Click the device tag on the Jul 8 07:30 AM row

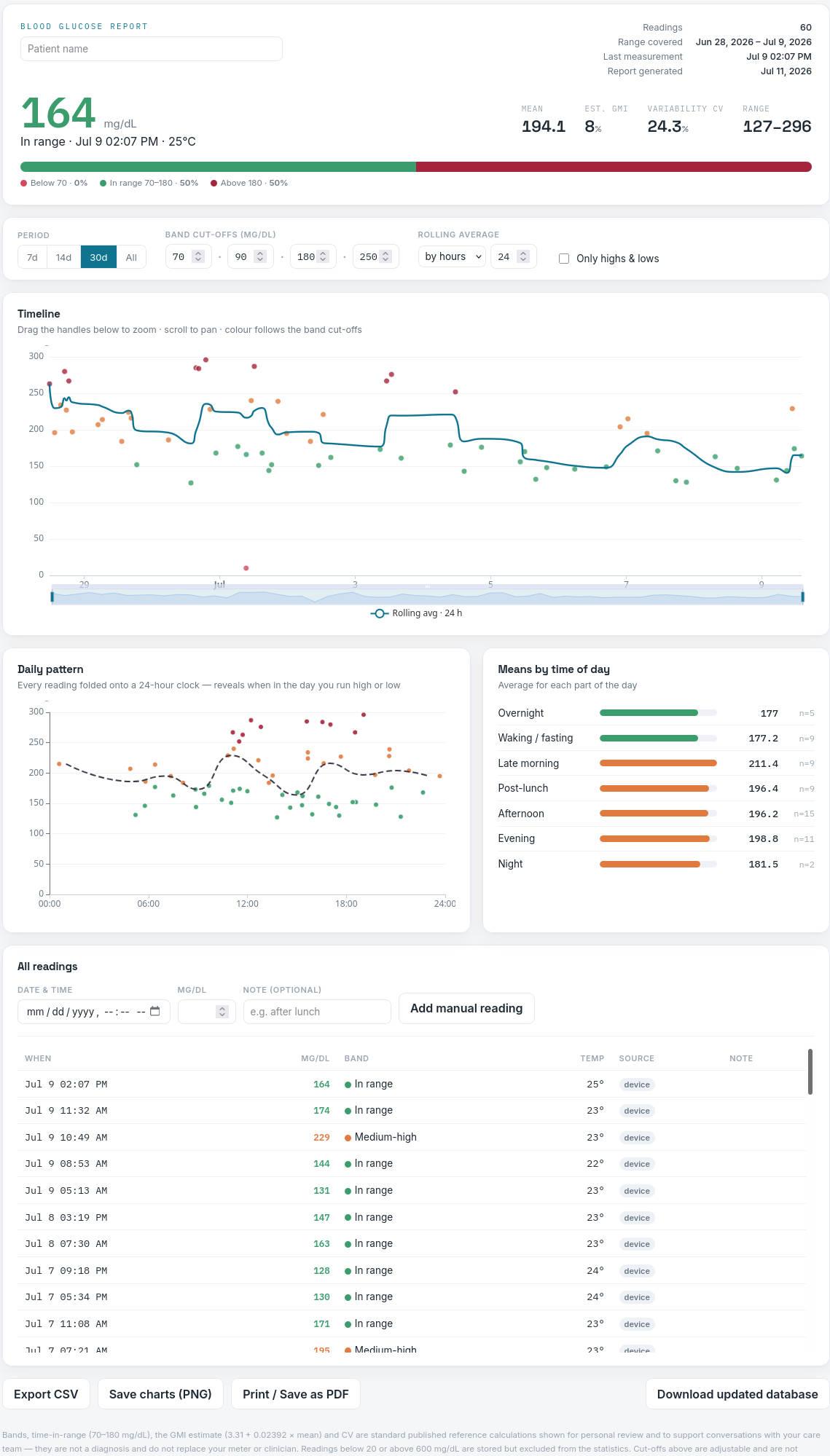coord(637,1244)
